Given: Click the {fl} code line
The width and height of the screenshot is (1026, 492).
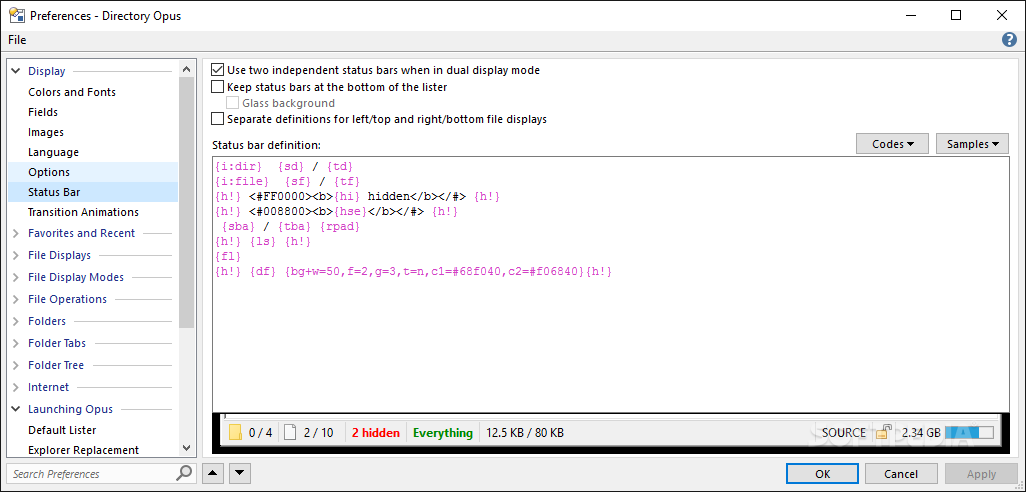Looking at the screenshot, I should coord(228,256).
